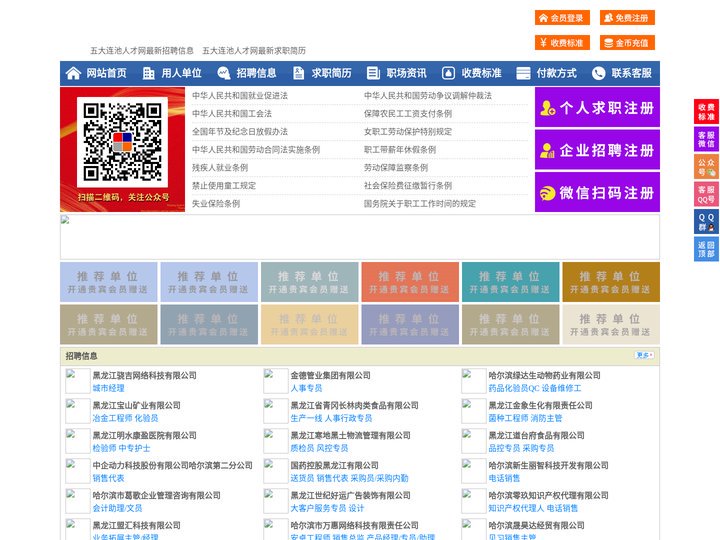Open link 五大连池人才网最新招聘信息
Image resolution: width=720 pixels, height=540 pixels.
141,51
